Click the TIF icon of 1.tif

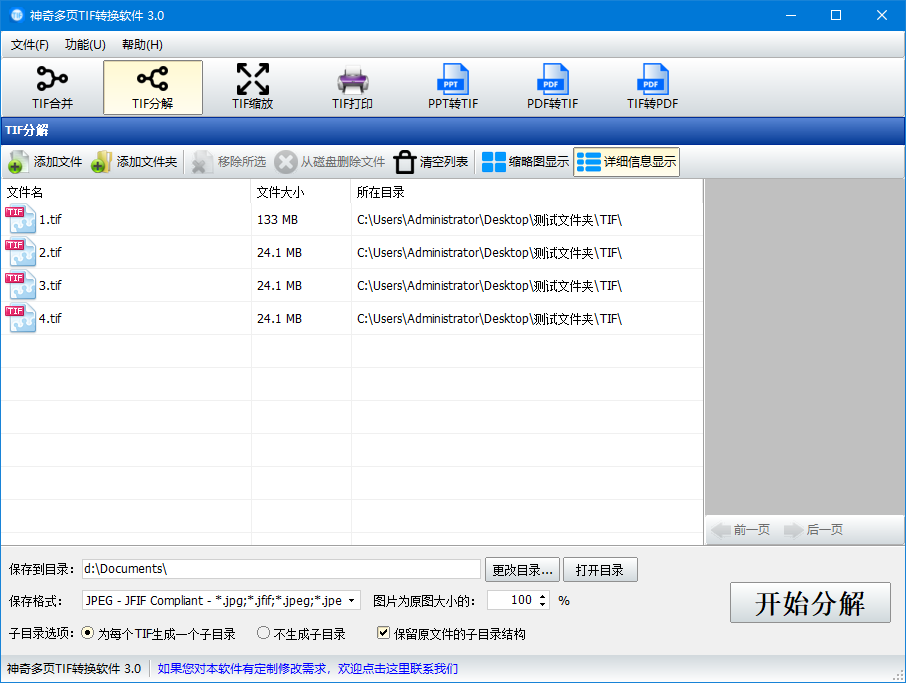pyautogui.click(x=20, y=220)
